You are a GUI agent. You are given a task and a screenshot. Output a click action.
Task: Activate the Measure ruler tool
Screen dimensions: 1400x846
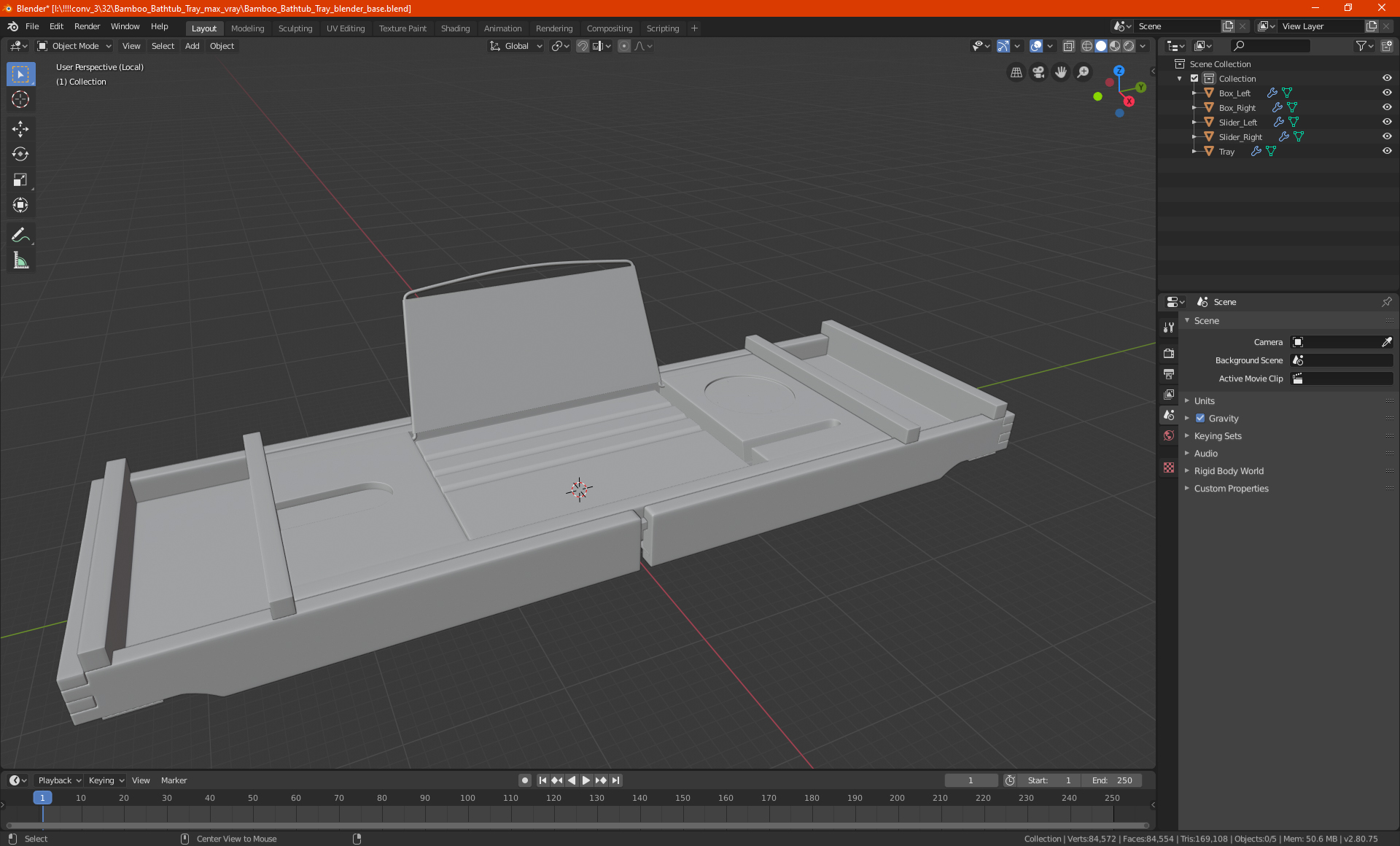(20, 260)
